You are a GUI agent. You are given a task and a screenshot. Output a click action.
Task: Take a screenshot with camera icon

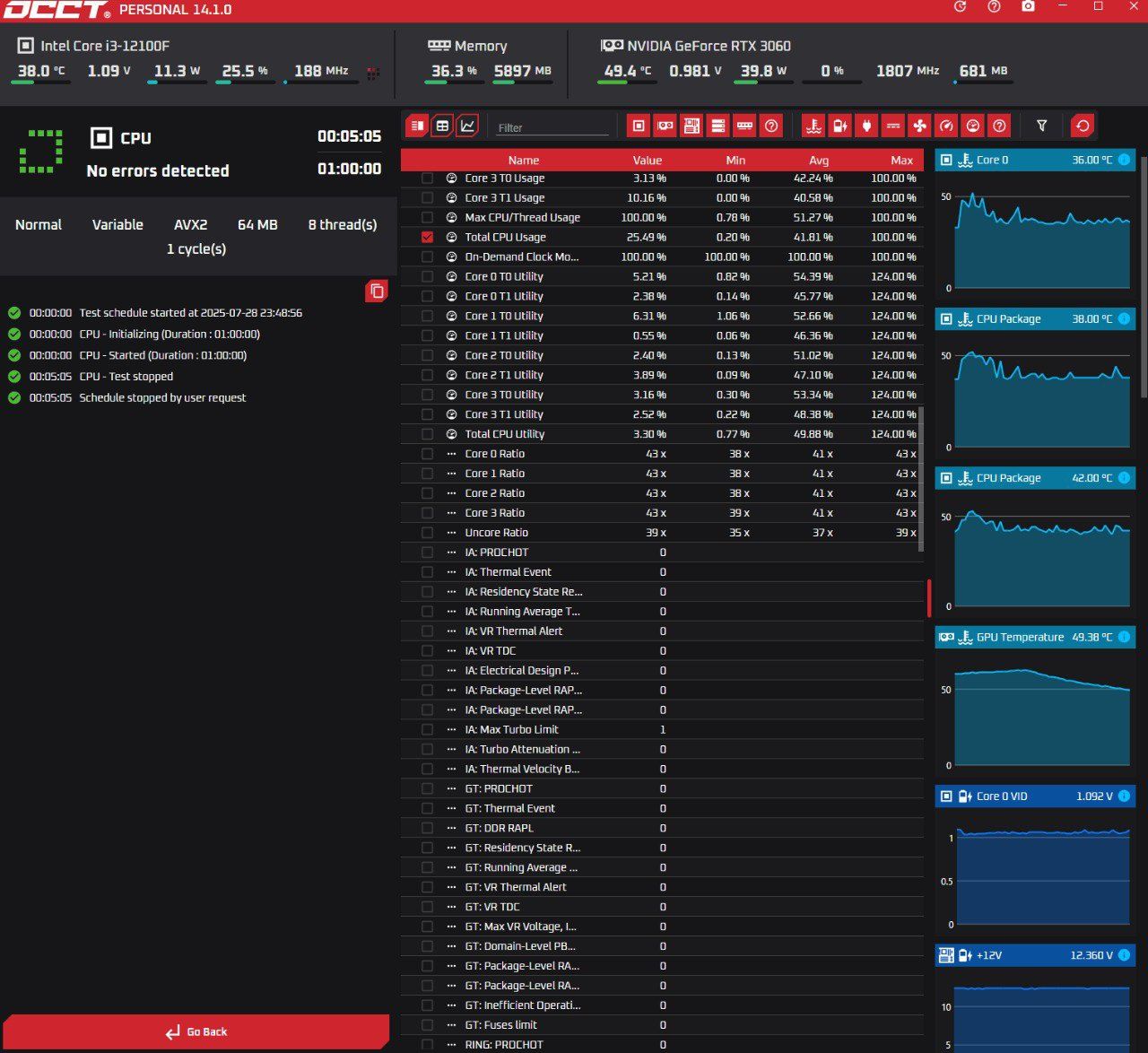click(1028, 6)
